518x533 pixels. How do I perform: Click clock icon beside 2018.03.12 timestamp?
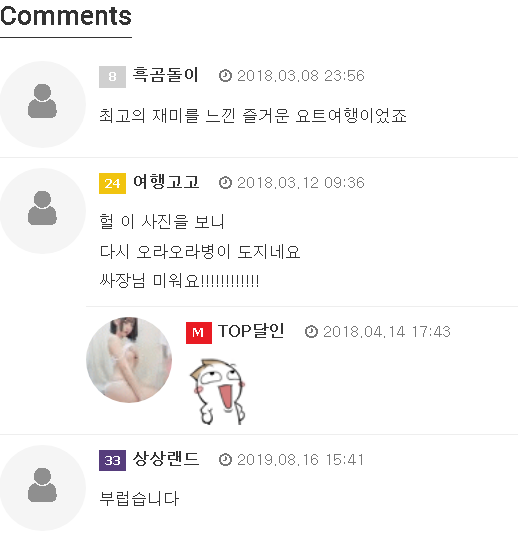[225, 183]
